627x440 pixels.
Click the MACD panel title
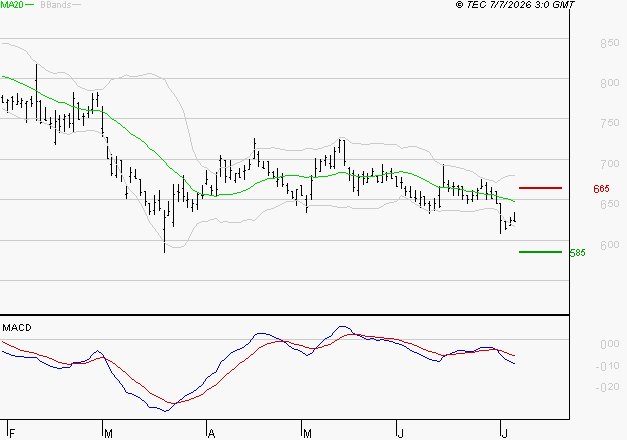(17, 328)
